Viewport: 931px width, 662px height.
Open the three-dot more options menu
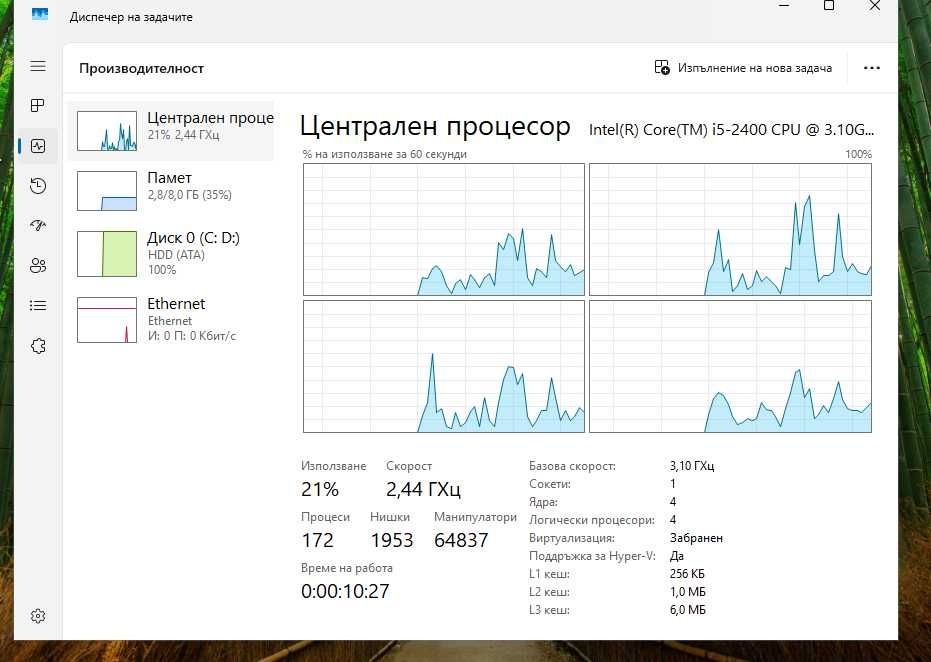click(872, 68)
